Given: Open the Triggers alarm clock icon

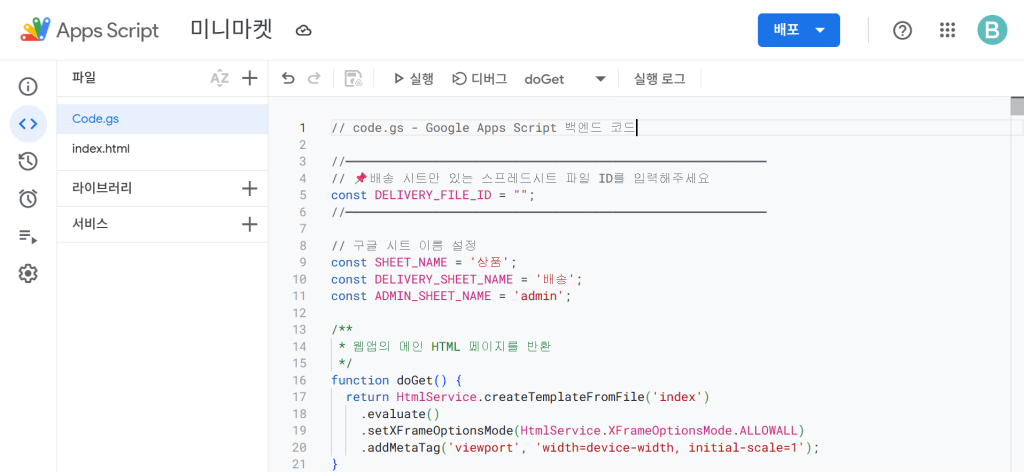Looking at the screenshot, I should click(x=28, y=198).
